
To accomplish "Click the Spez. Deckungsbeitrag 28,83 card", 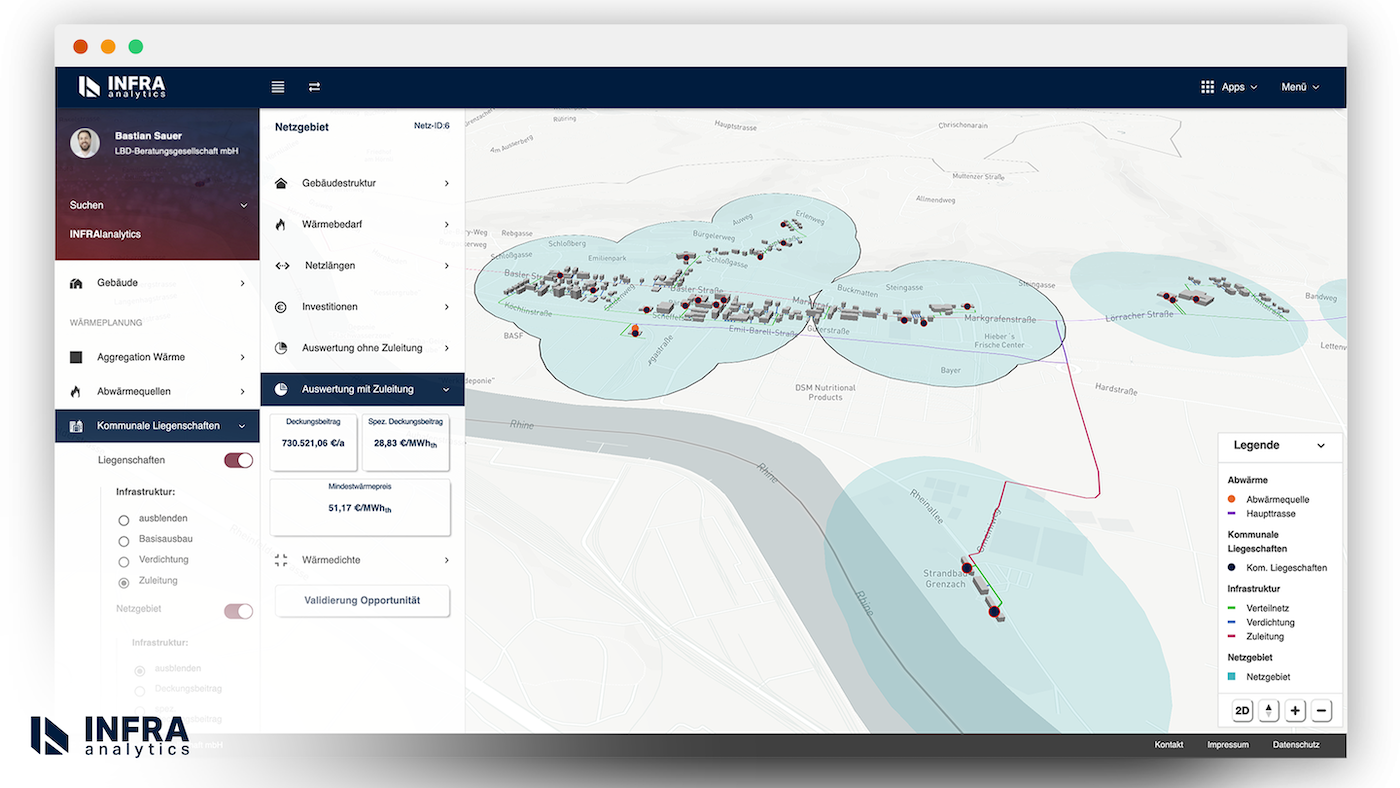I will pyautogui.click(x=406, y=442).
